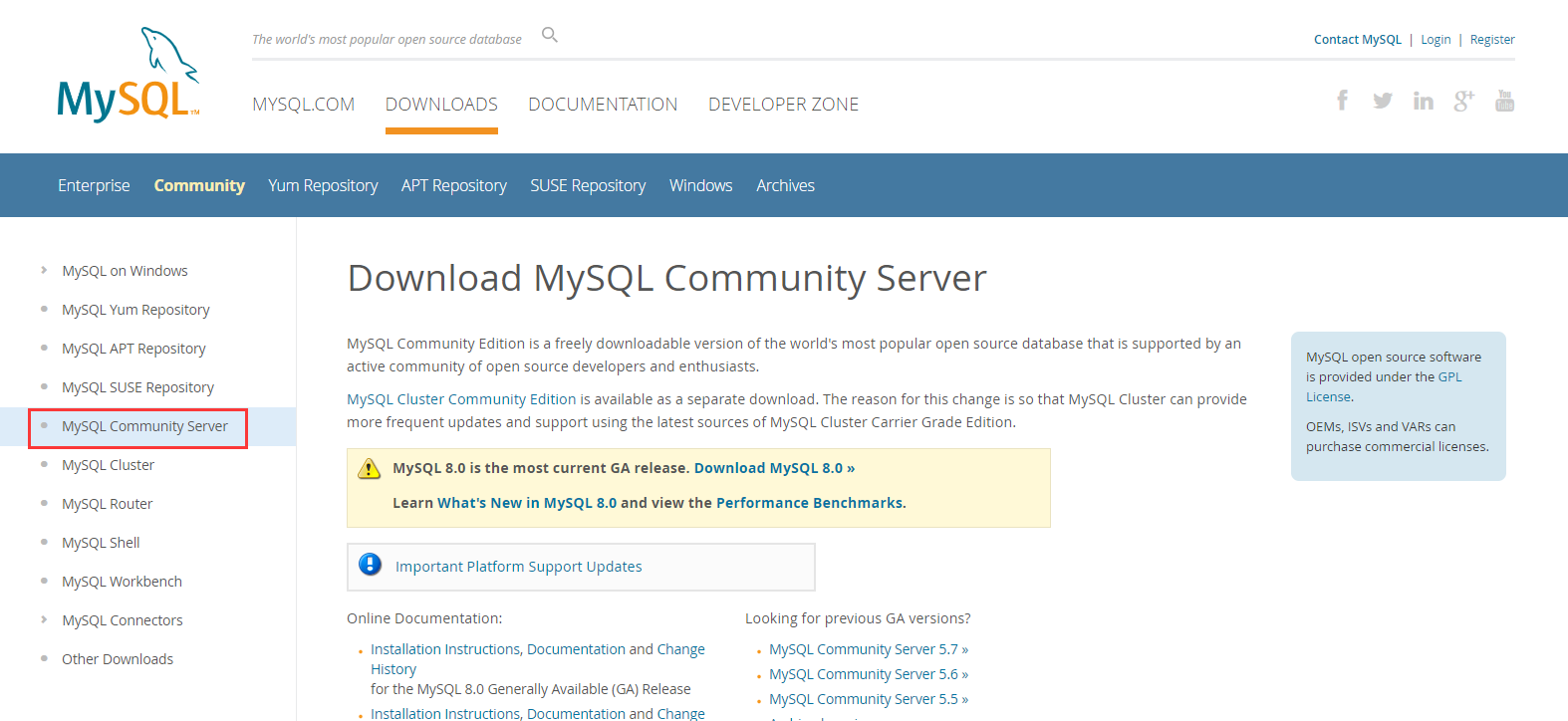
Task: Open MySQL Community Server 5.7 » link
Action: (x=869, y=649)
